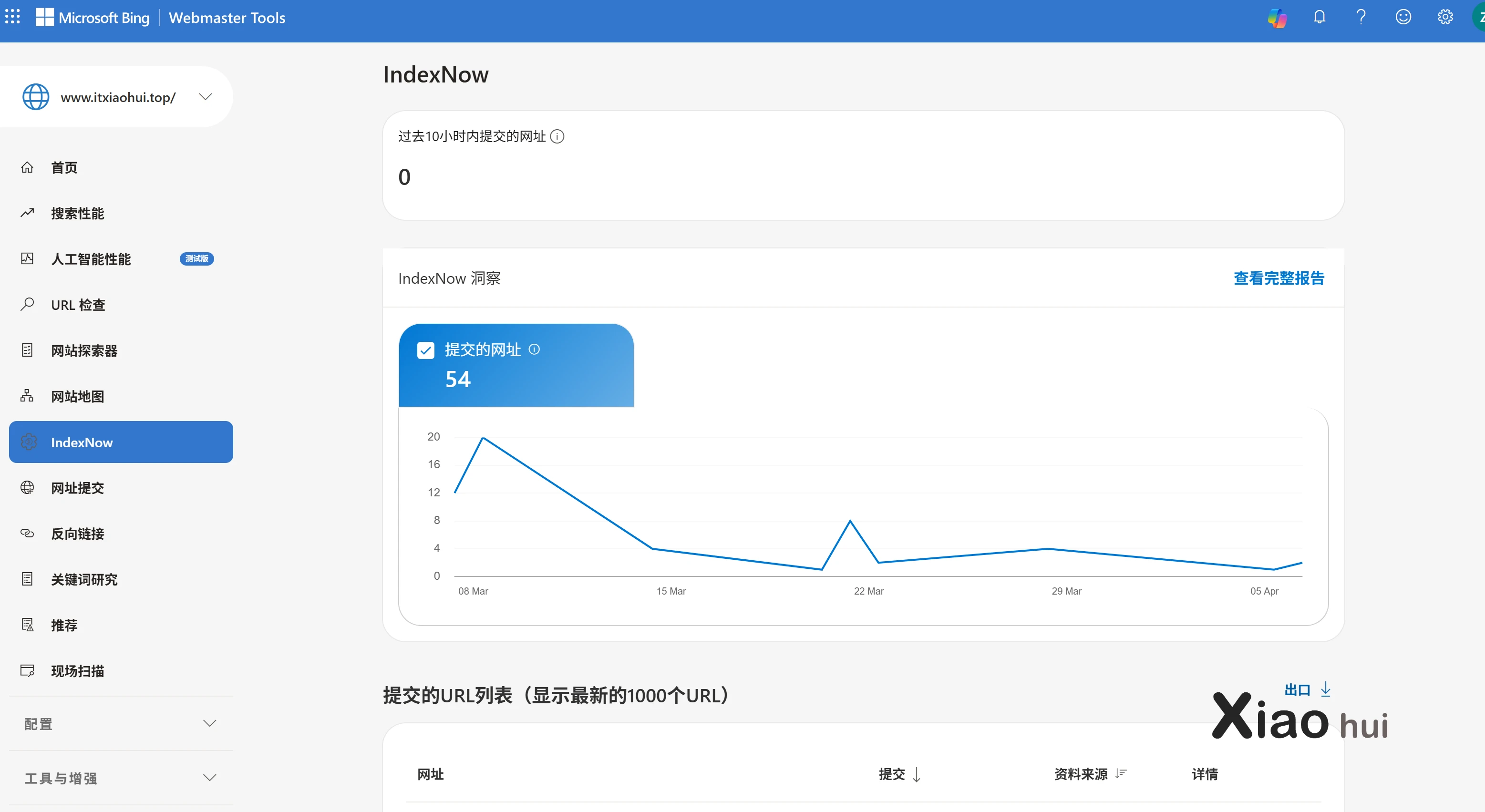Click the help question mark icon
The width and height of the screenshot is (1485, 812).
pos(1361,17)
